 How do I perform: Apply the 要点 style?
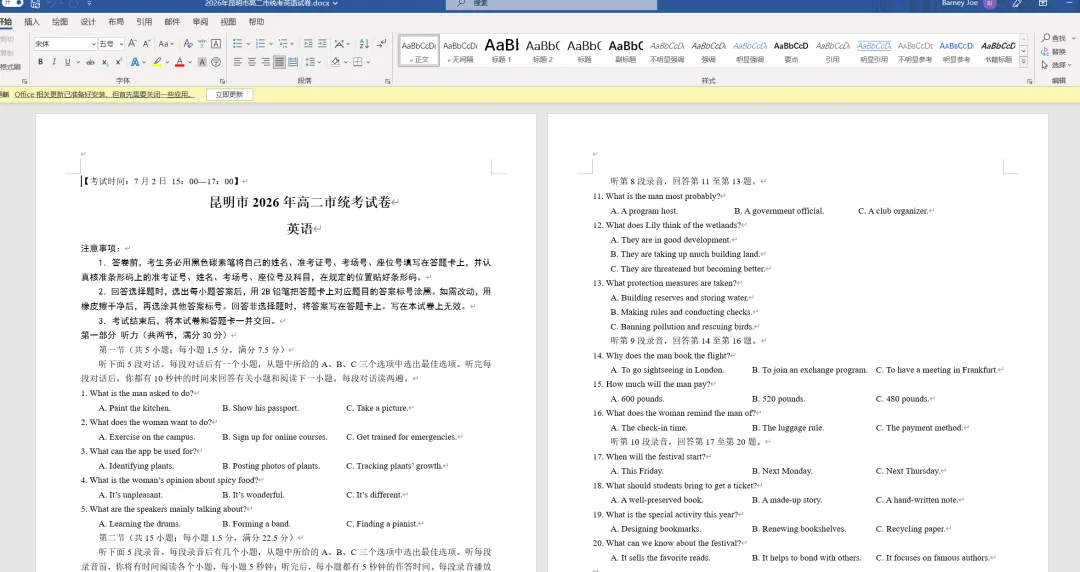pos(791,50)
